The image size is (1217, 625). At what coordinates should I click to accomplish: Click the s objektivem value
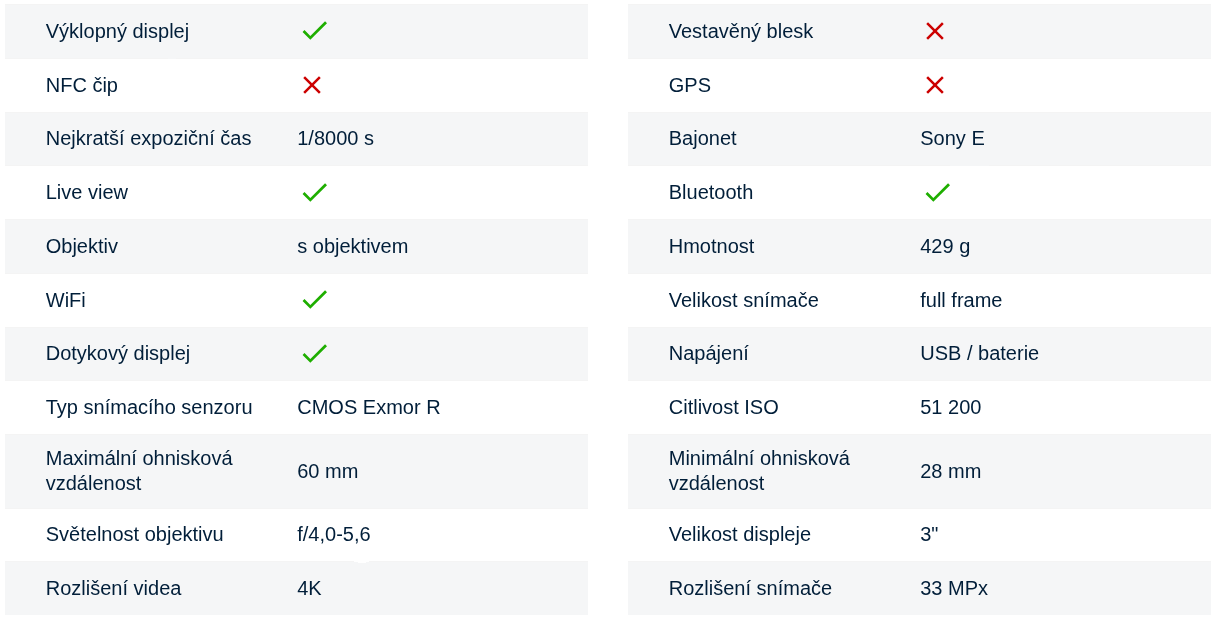click(x=352, y=246)
